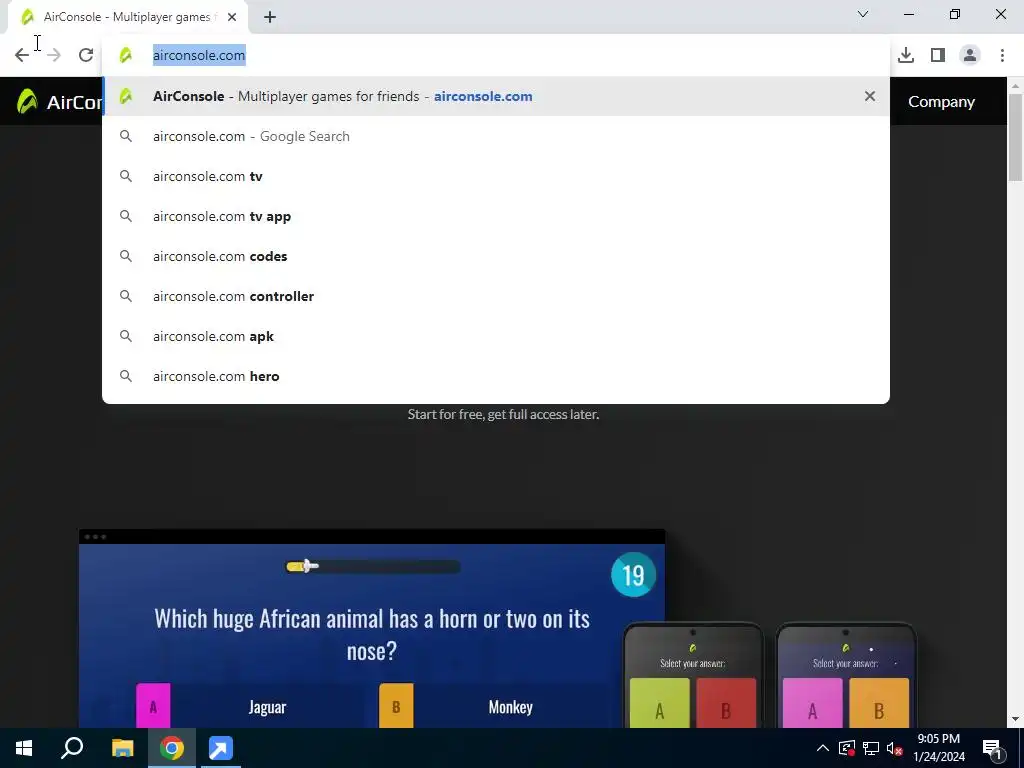
Task: Click the 19 countdown circle in the quiz
Action: (x=633, y=575)
